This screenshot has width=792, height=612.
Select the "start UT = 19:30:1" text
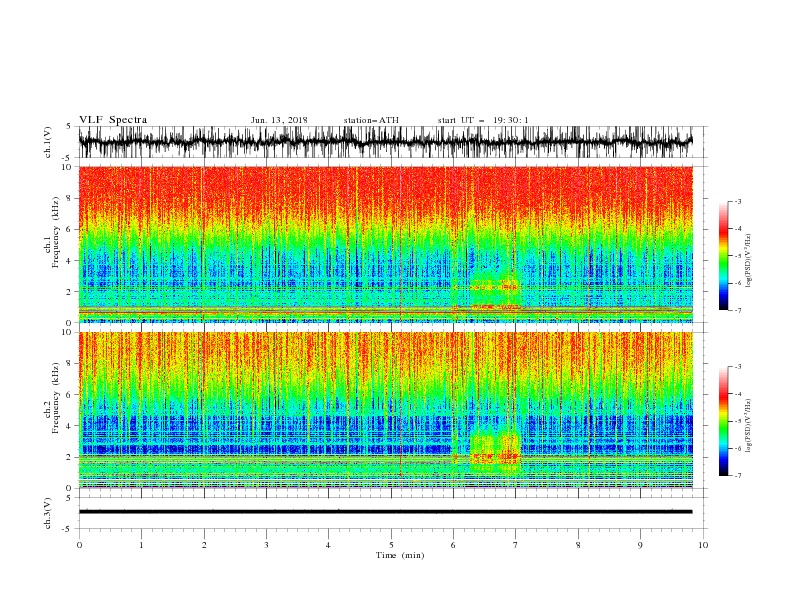(x=483, y=120)
